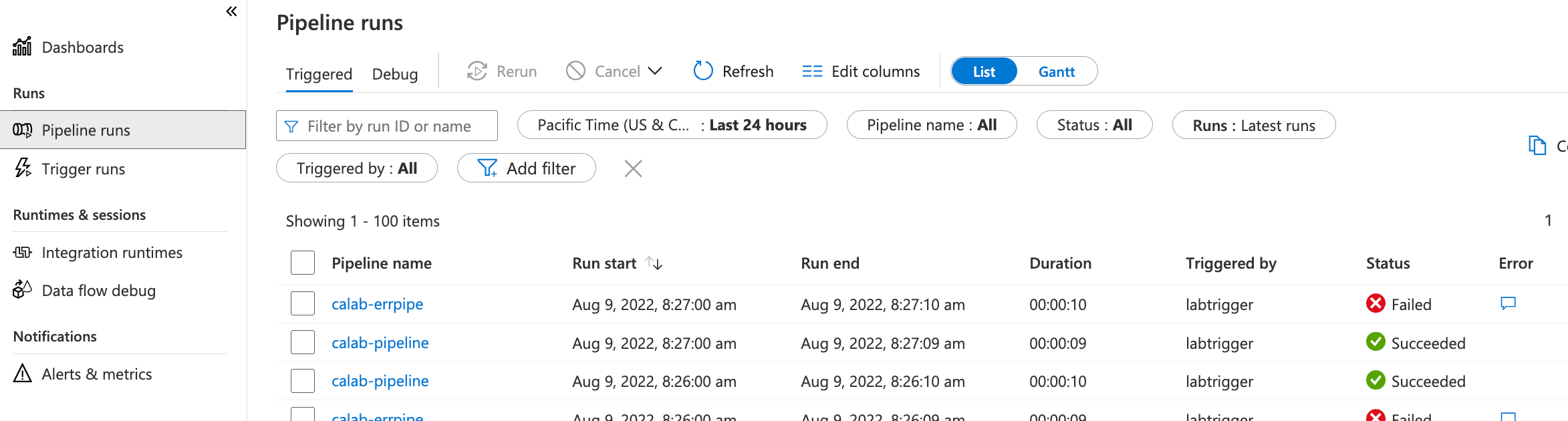Collapse the left sidebar with double-chevron icon
1568x421 pixels.
(231, 11)
